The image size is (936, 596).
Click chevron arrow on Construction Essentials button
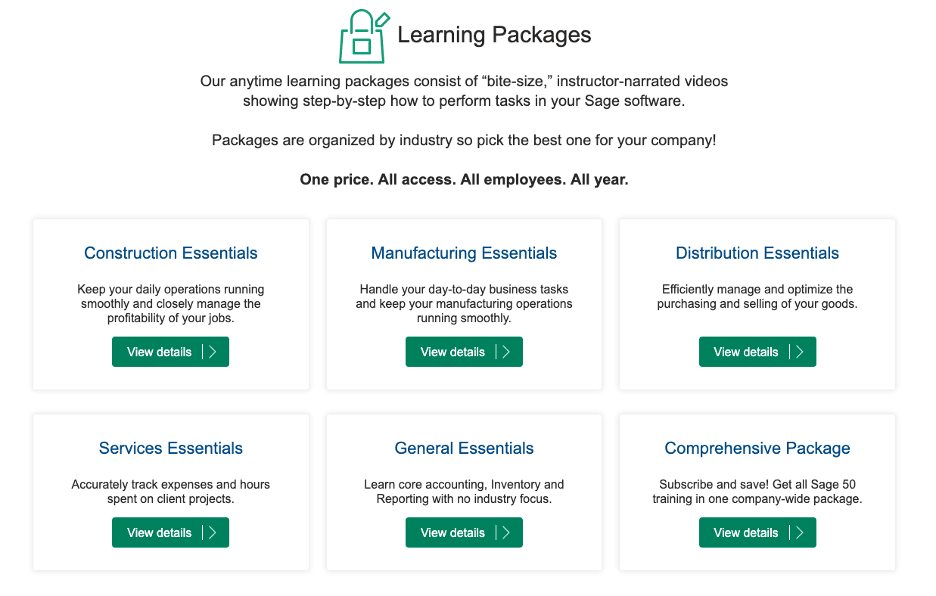point(213,352)
